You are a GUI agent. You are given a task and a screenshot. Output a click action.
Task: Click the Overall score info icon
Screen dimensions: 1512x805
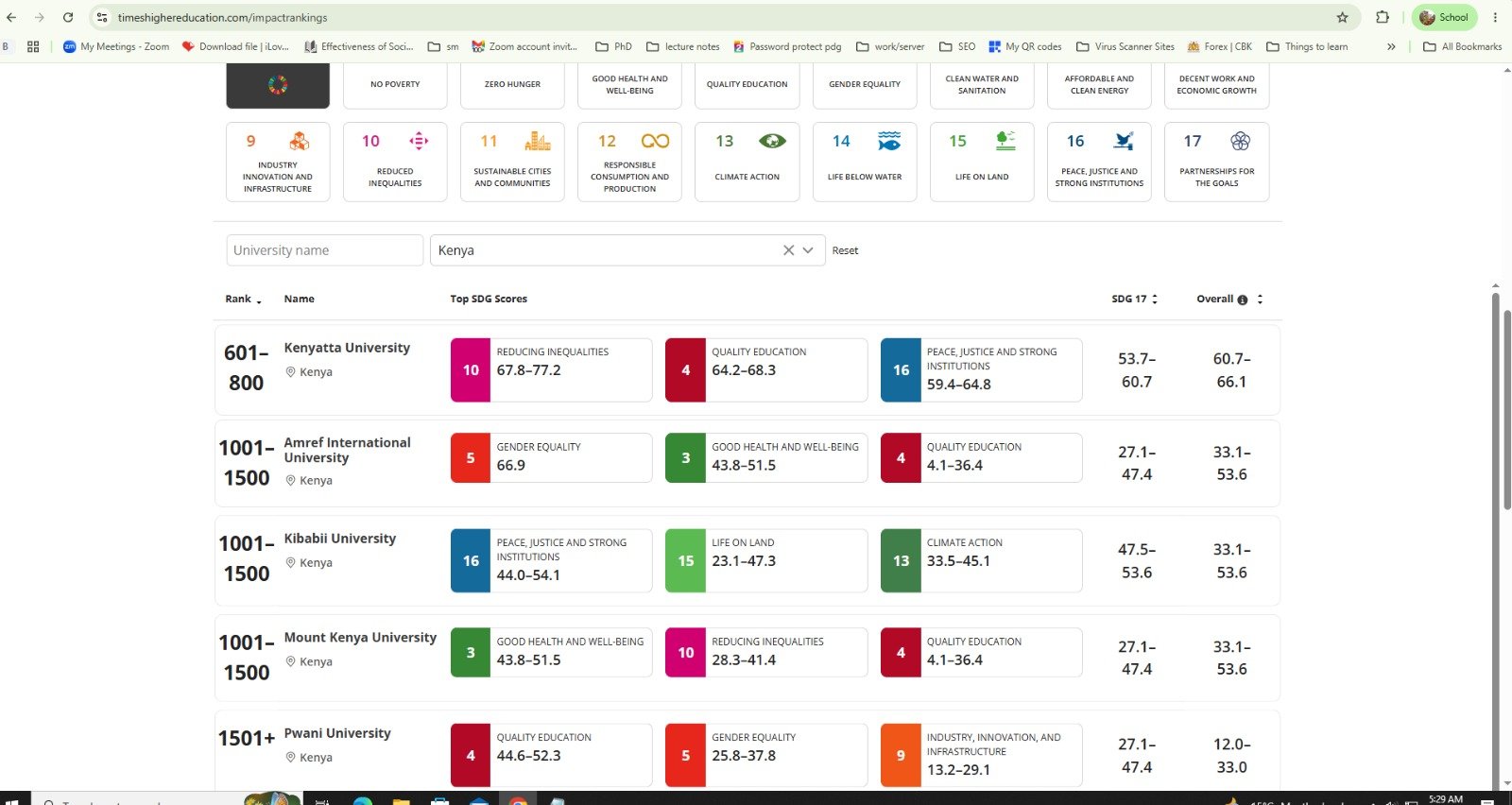(x=1243, y=300)
